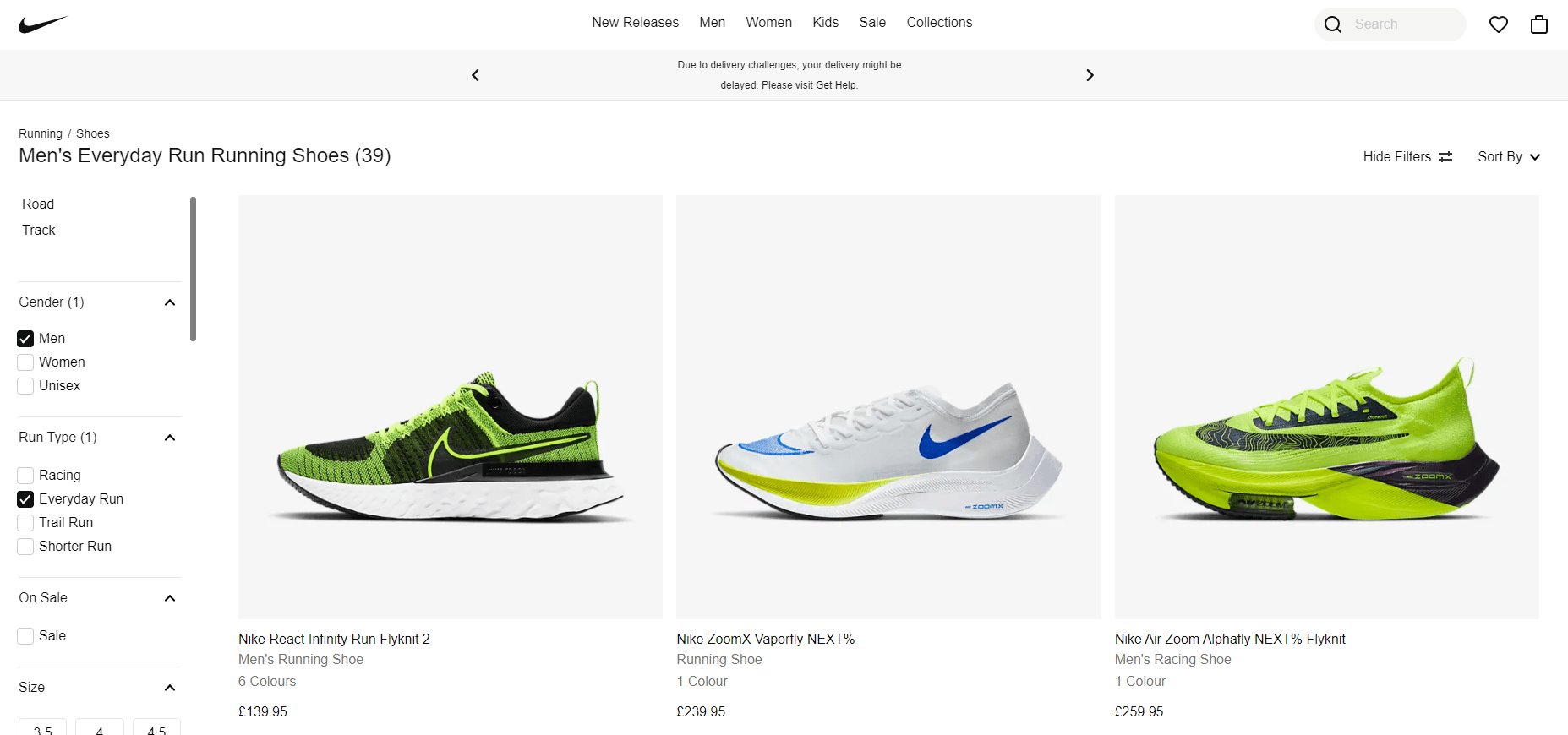Check the Trail Run checkbox
Viewport: 1568px width, 735px height.
pos(25,523)
